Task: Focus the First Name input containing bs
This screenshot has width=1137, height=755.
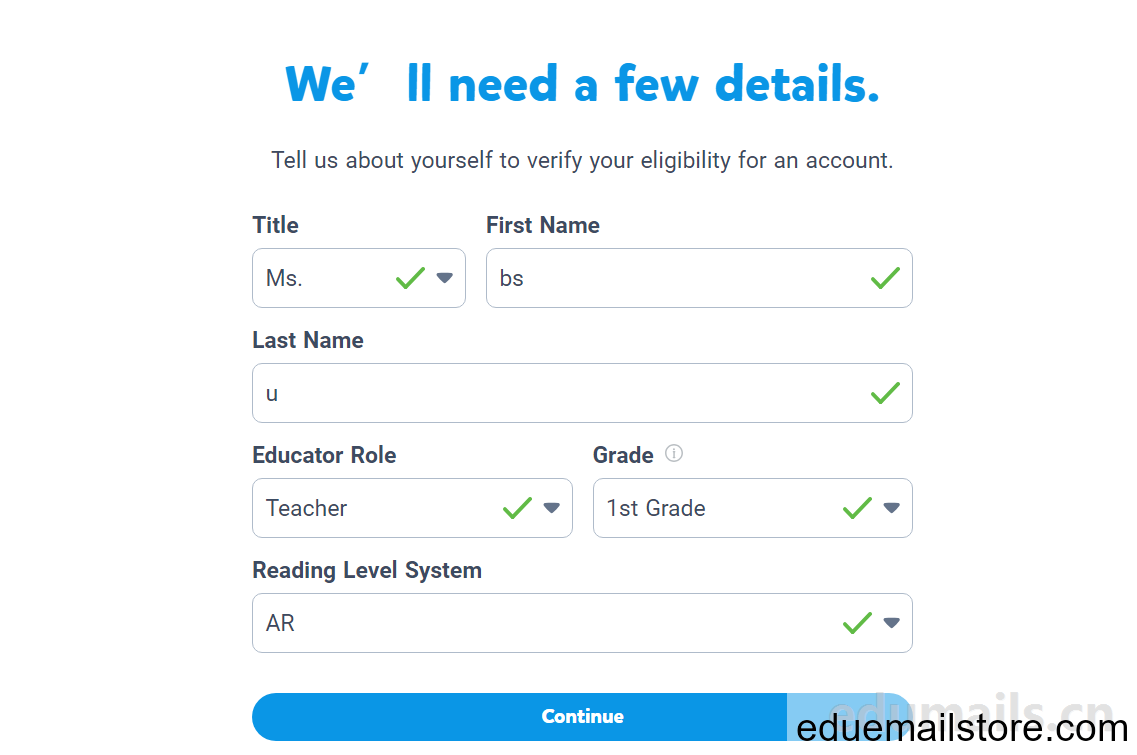Action: coord(699,279)
